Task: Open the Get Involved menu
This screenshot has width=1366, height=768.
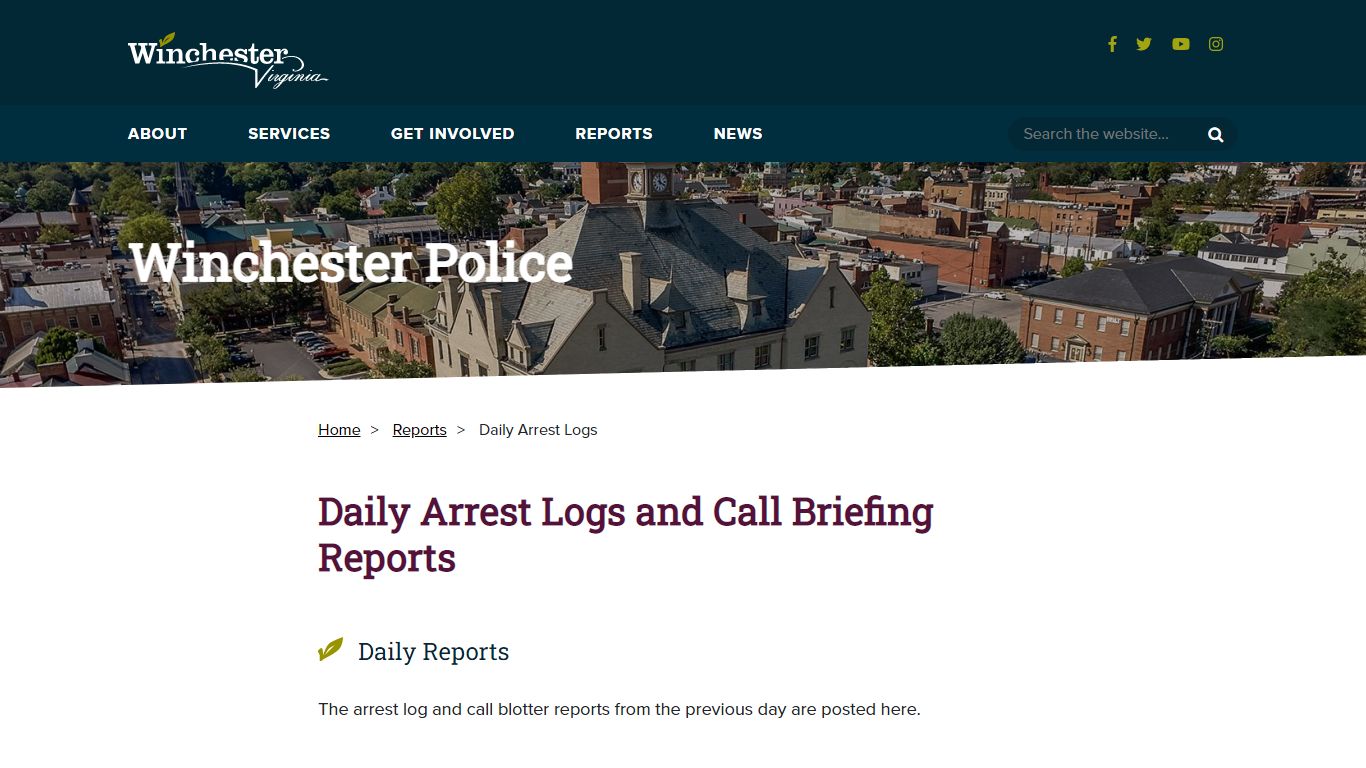Action: [x=452, y=134]
